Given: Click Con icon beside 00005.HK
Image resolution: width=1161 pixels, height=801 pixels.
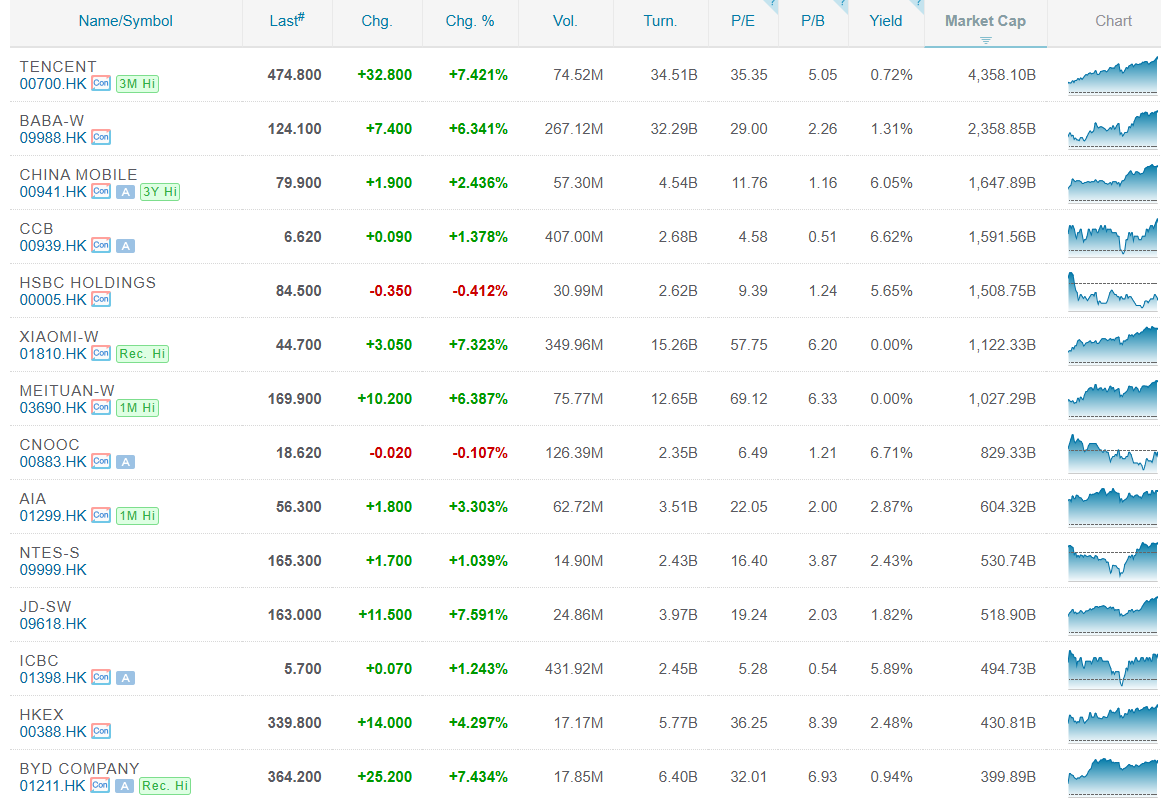Looking at the screenshot, I should (101, 300).
